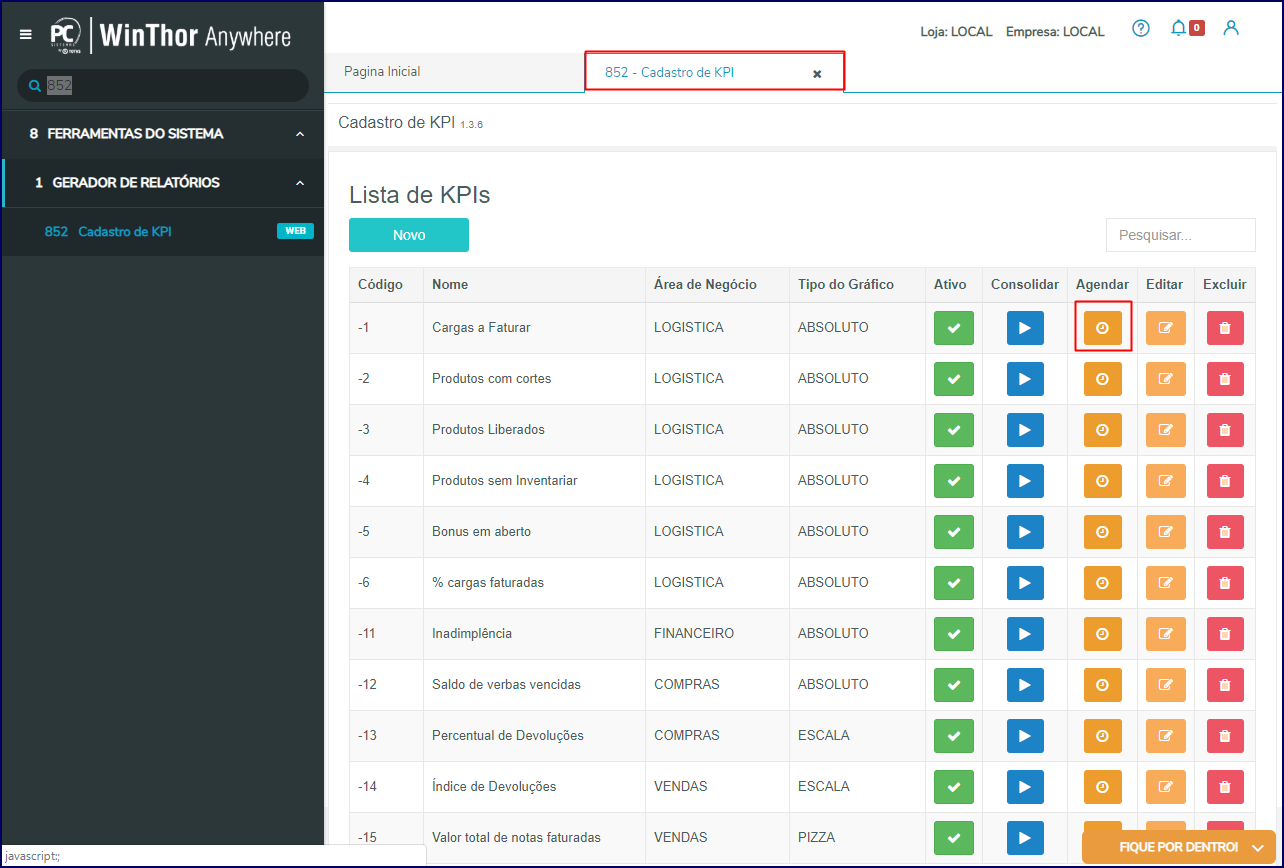Consolidate the % cargas faturadas KPI
The image size is (1284, 868).
tap(1025, 583)
